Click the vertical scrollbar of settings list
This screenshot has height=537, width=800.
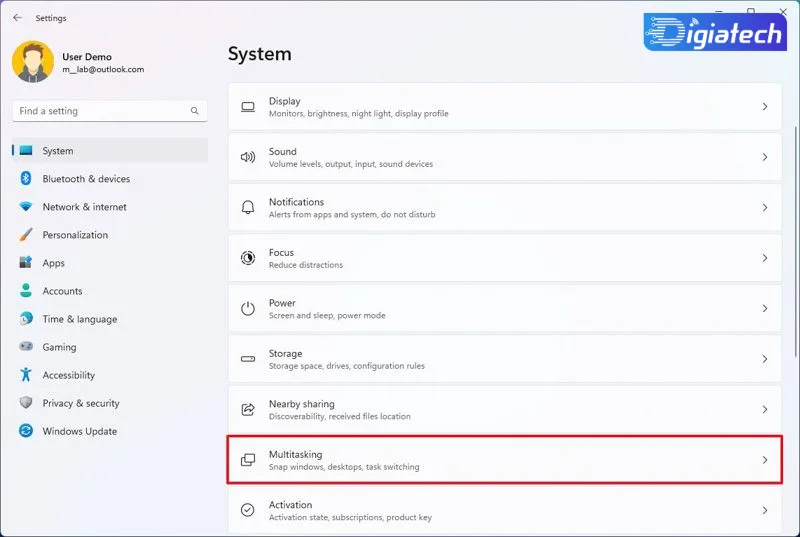coord(796,242)
